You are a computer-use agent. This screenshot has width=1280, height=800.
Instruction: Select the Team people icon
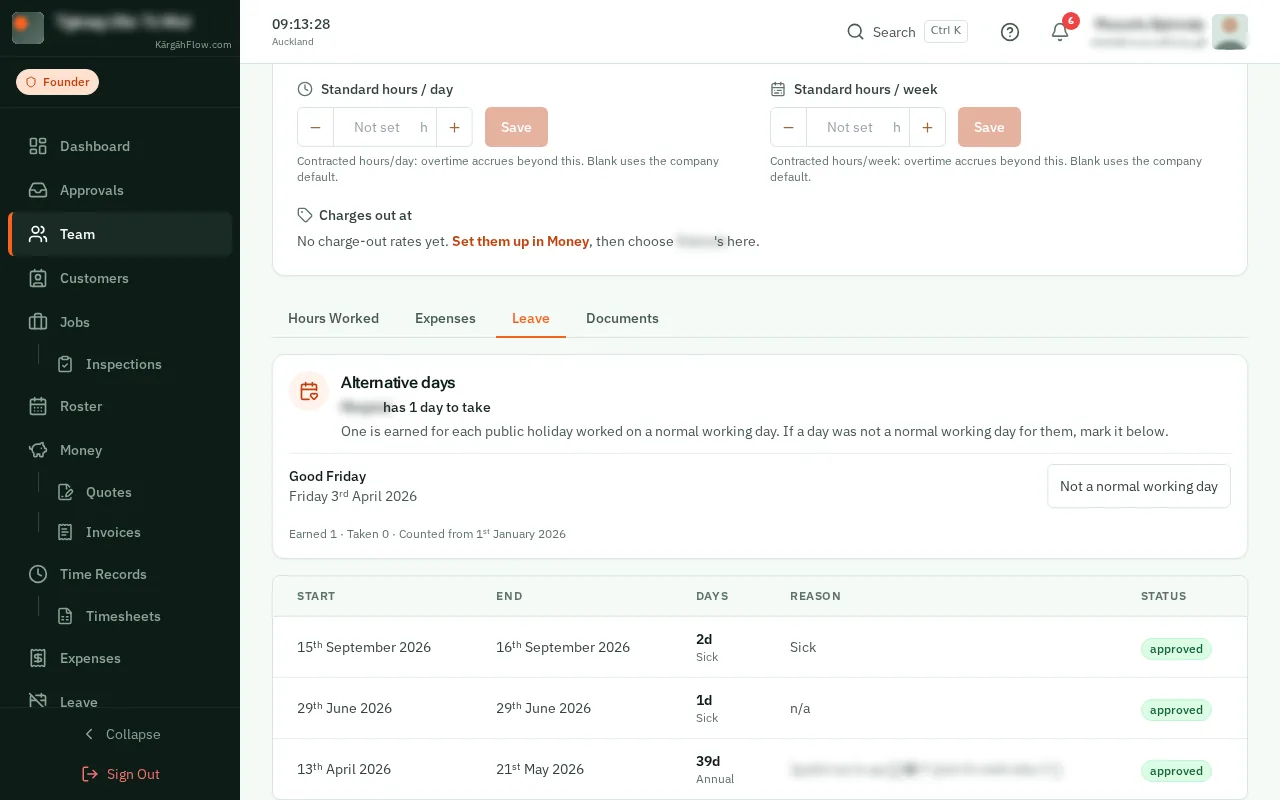(38, 234)
